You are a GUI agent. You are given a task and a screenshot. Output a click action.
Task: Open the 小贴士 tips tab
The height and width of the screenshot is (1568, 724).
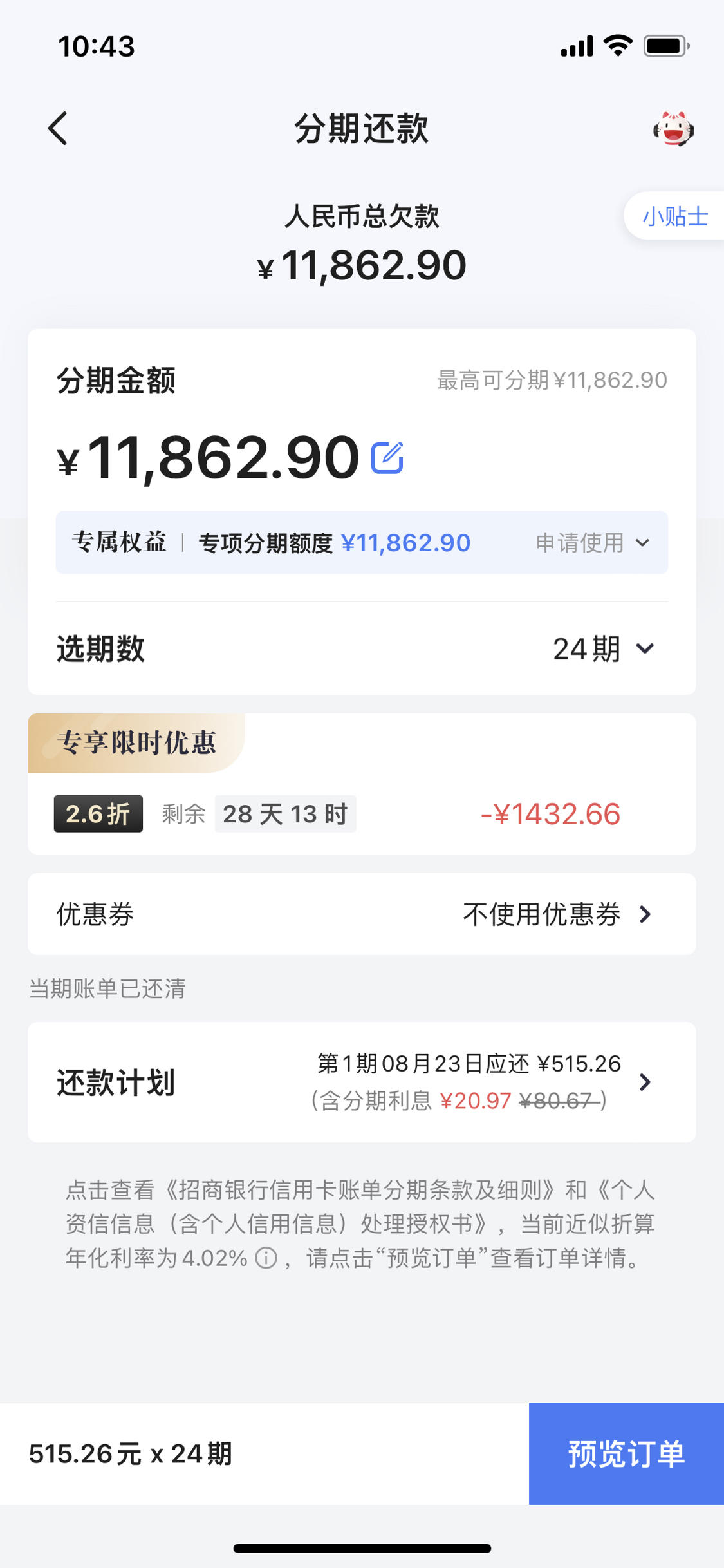pyautogui.click(x=674, y=216)
